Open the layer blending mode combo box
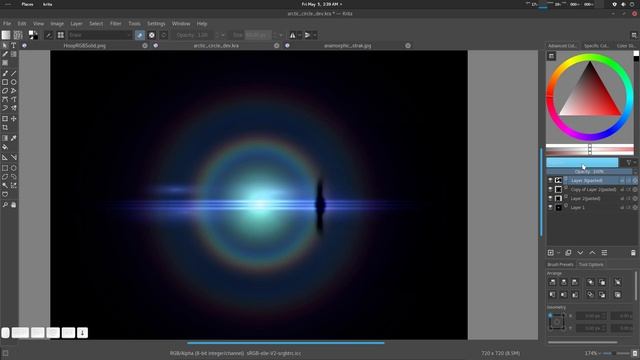 click(582, 163)
